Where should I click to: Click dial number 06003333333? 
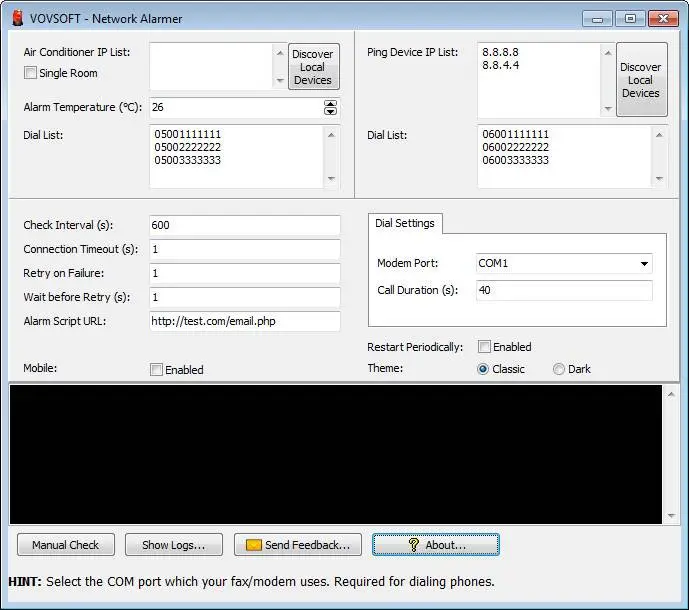515,160
